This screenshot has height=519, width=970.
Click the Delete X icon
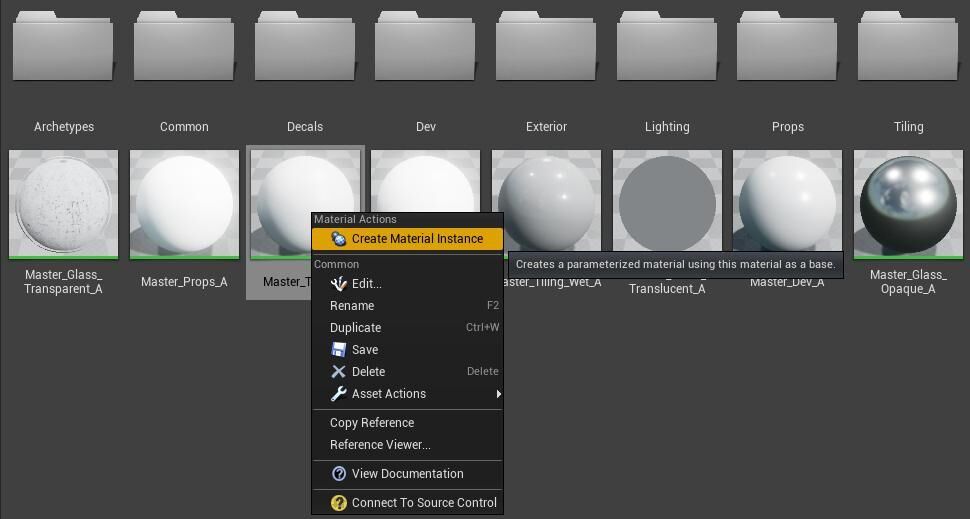point(339,372)
